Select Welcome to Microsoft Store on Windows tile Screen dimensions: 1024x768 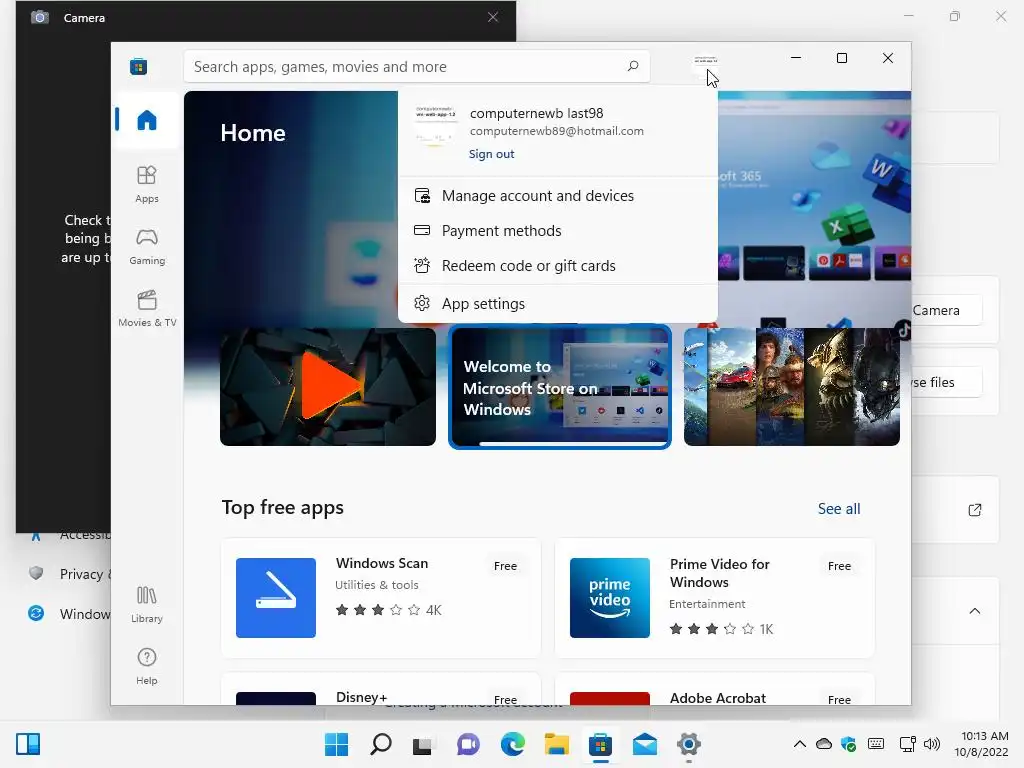[x=560, y=387]
